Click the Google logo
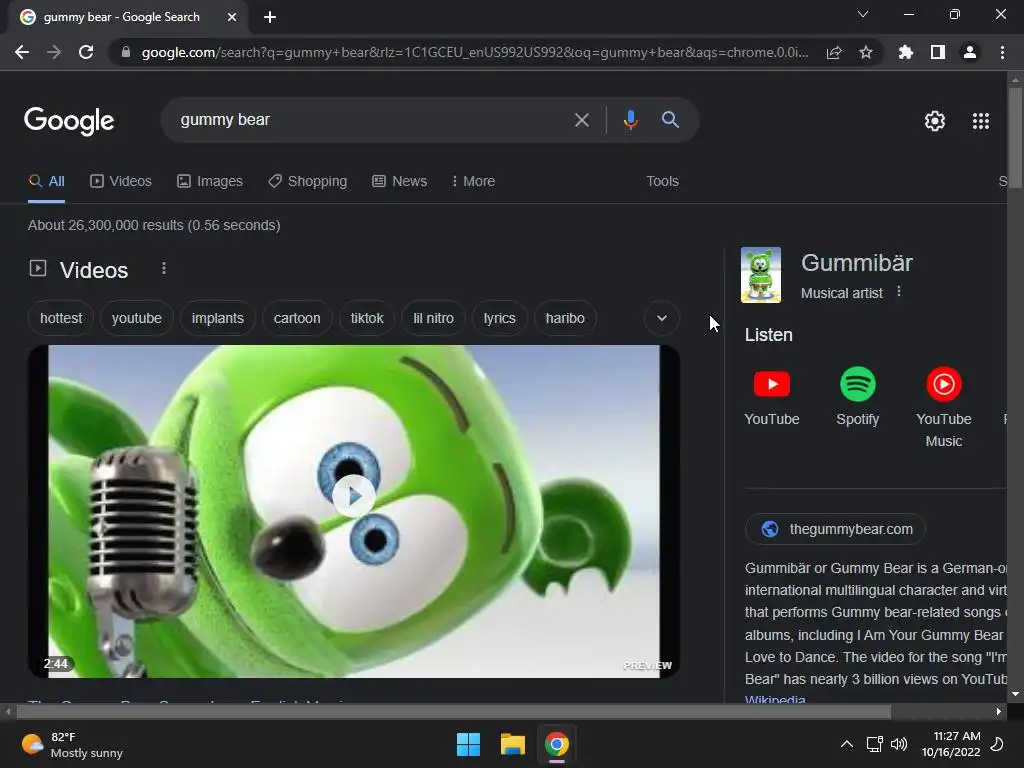 click(x=69, y=121)
